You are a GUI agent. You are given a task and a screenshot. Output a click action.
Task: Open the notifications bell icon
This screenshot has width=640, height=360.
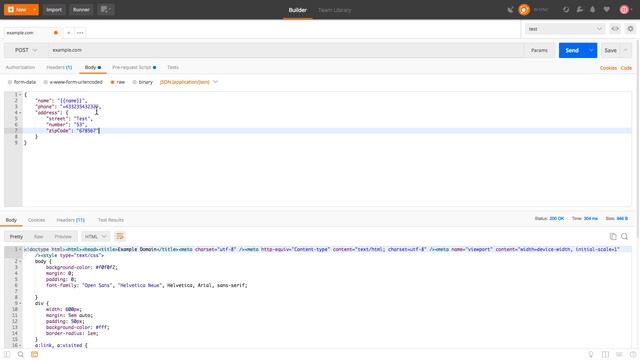coord(593,9)
